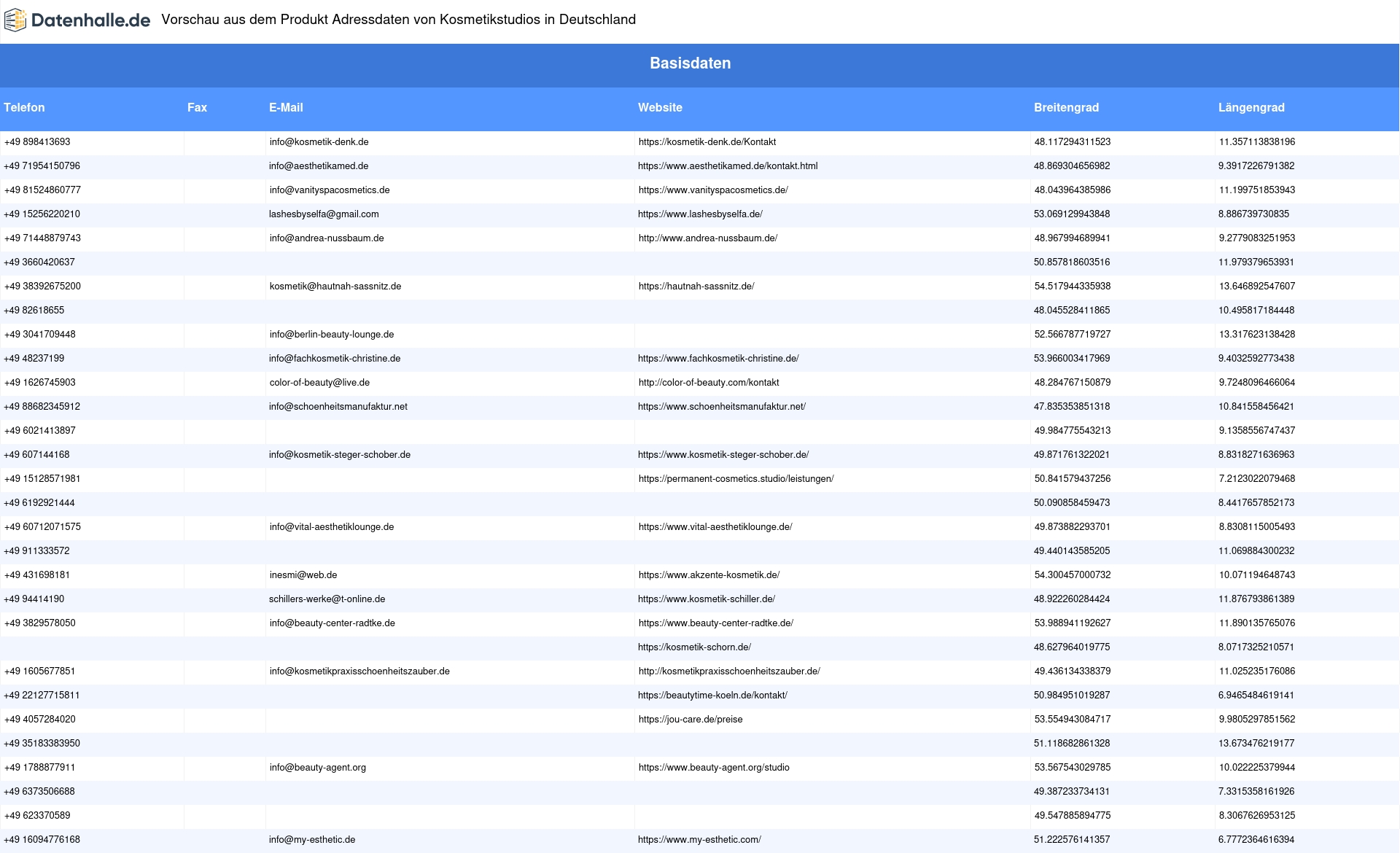The width and height of the screenshot is (1400, 853).
Task: Click website http://kosmetikpraxisschoenheitszauber.de/
Action: [729, 671]
